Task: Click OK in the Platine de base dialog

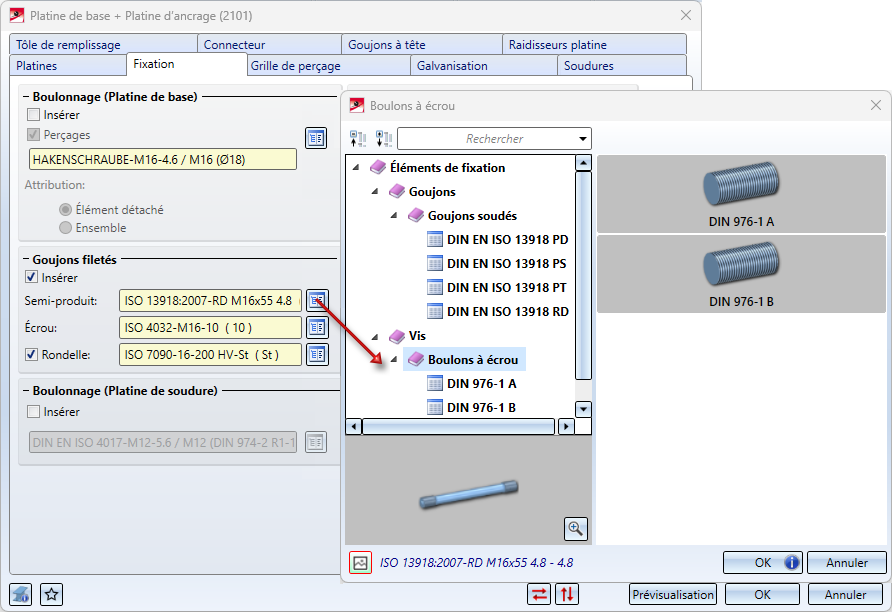Action: [x=762, y=594]
